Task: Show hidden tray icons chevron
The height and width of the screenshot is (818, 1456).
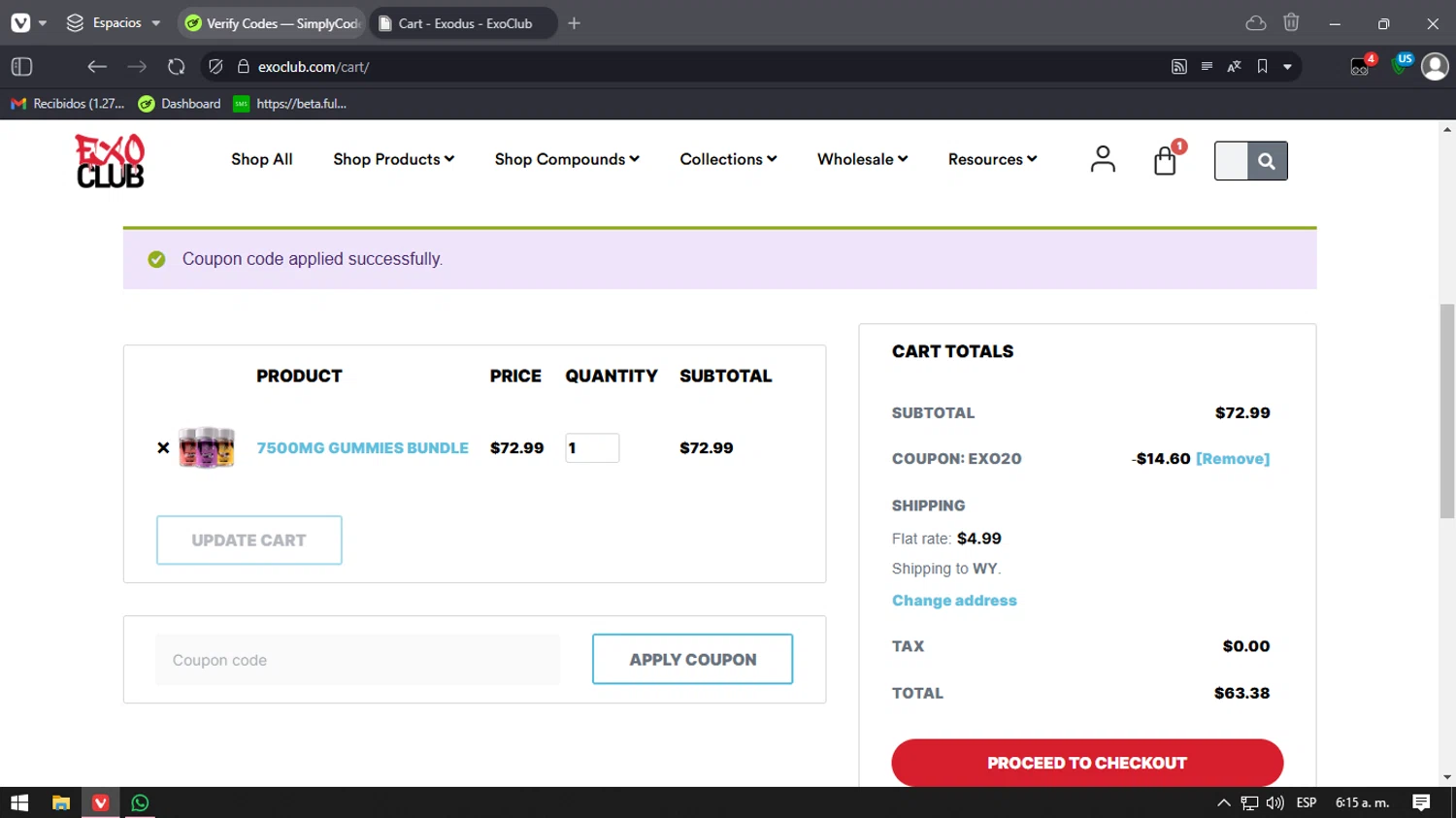Action: pyautogui.click(x=1224, y=802)
